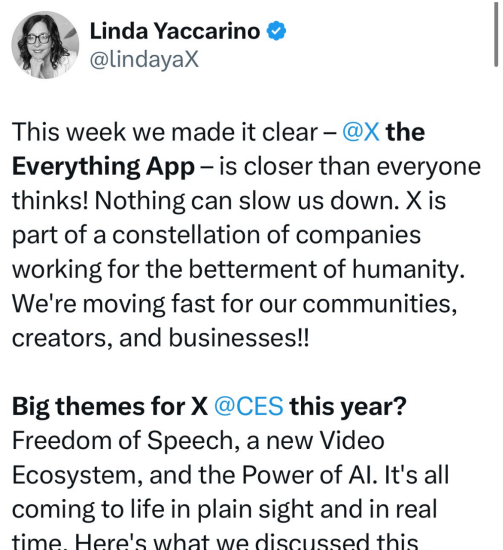Image resolution: width=503 pixels, height=550 pixels.
Task: Click the bold 'this year?' text
Action: (348, 407)
